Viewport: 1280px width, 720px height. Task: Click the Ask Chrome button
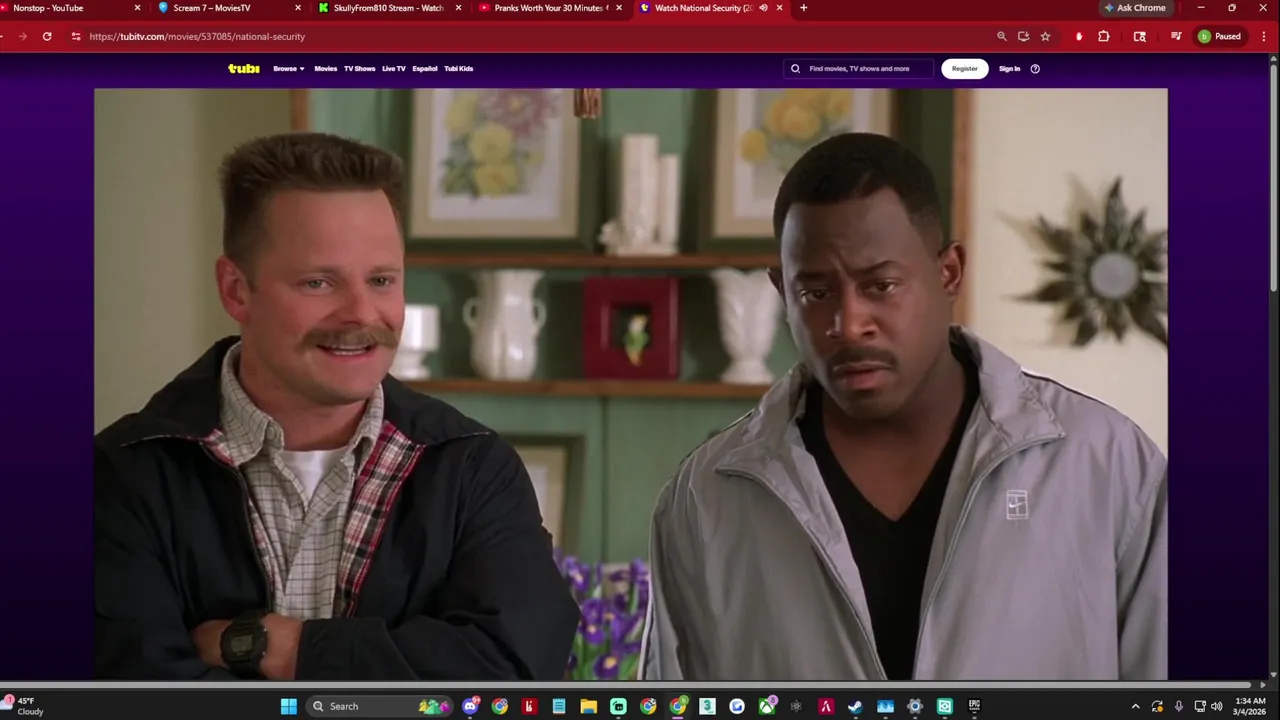pyautogui.click(x=1135, y=8)
